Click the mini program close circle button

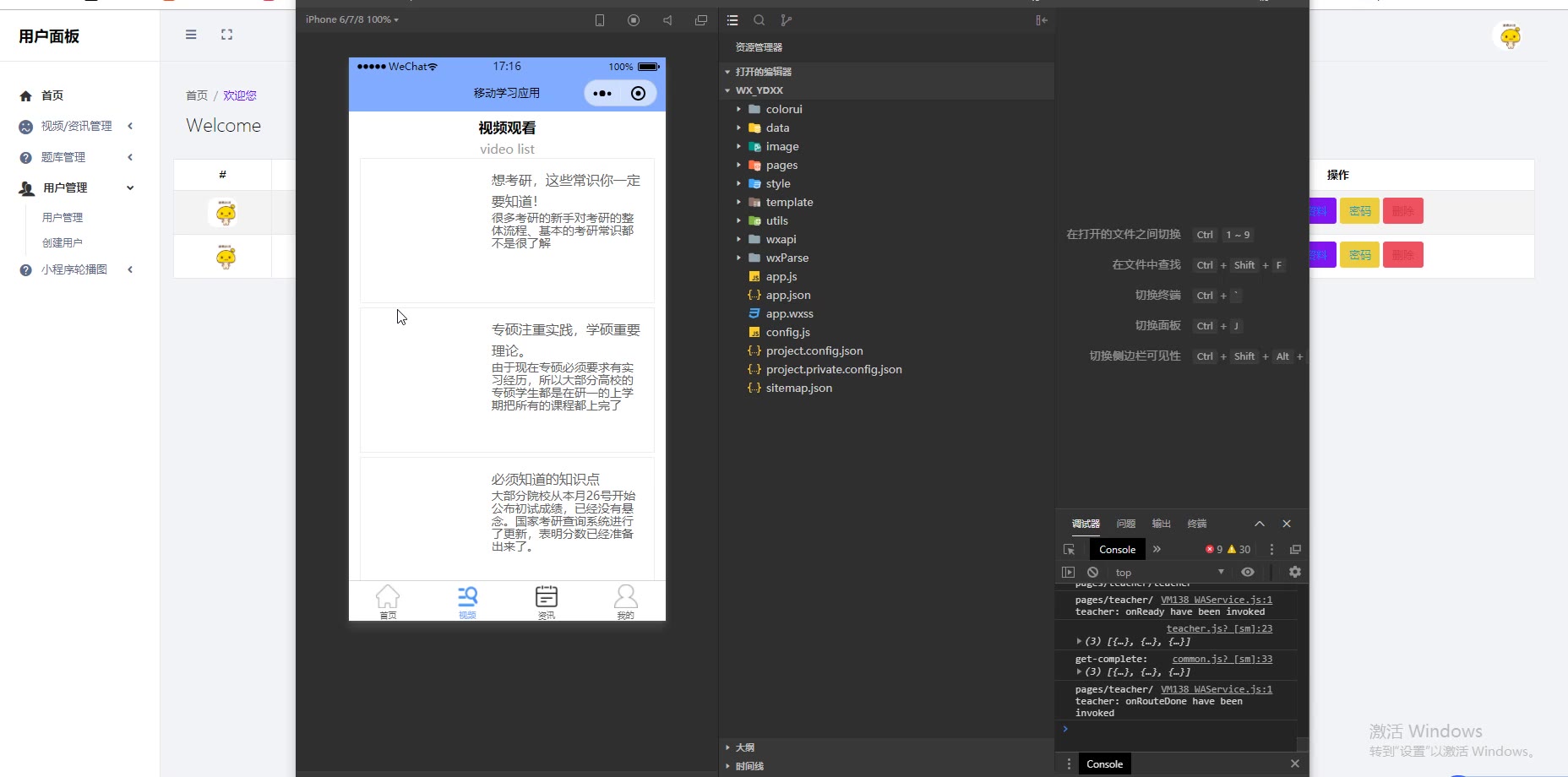pyautogui.click(x=639, y=94)
